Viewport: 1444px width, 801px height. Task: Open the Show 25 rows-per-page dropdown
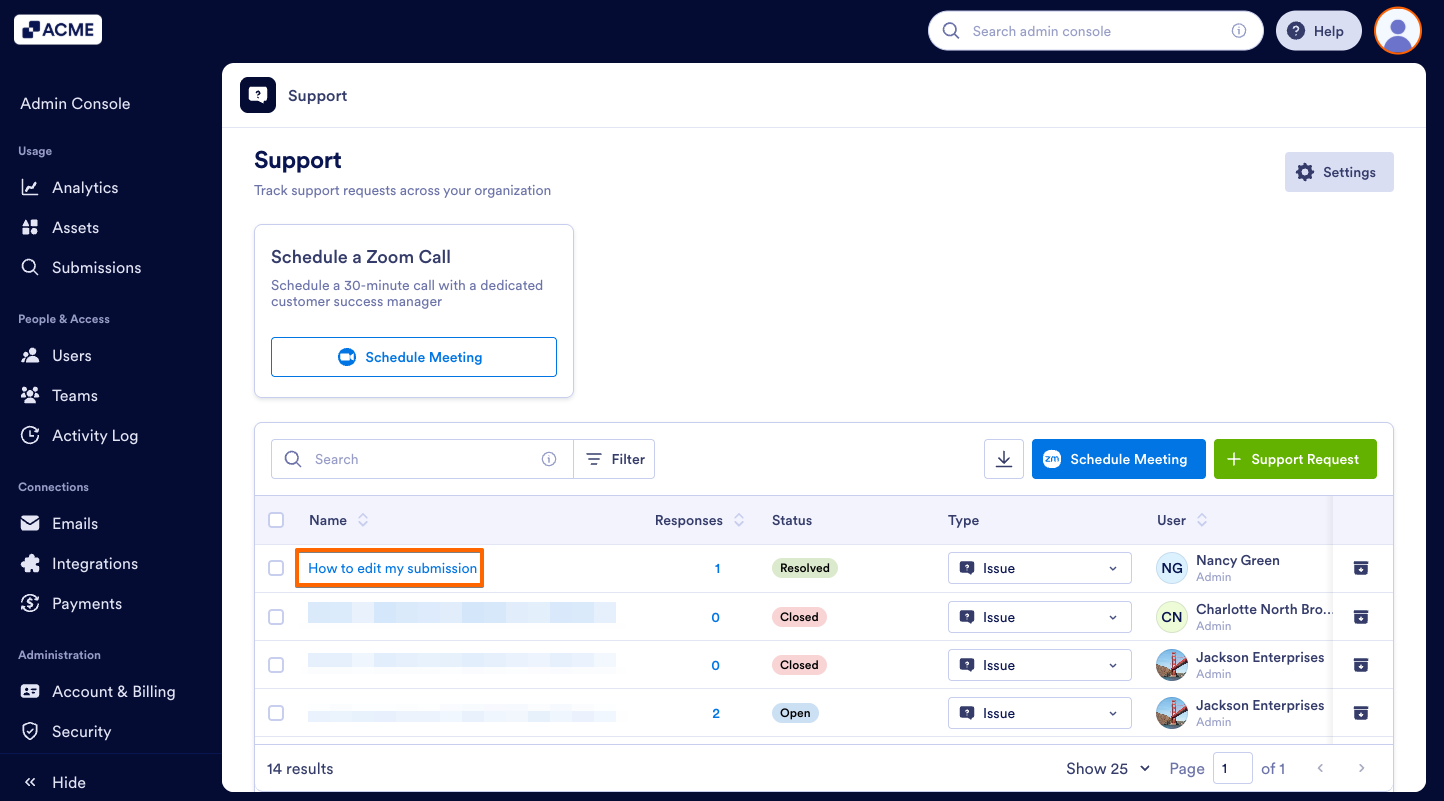tap(1108, 768)
